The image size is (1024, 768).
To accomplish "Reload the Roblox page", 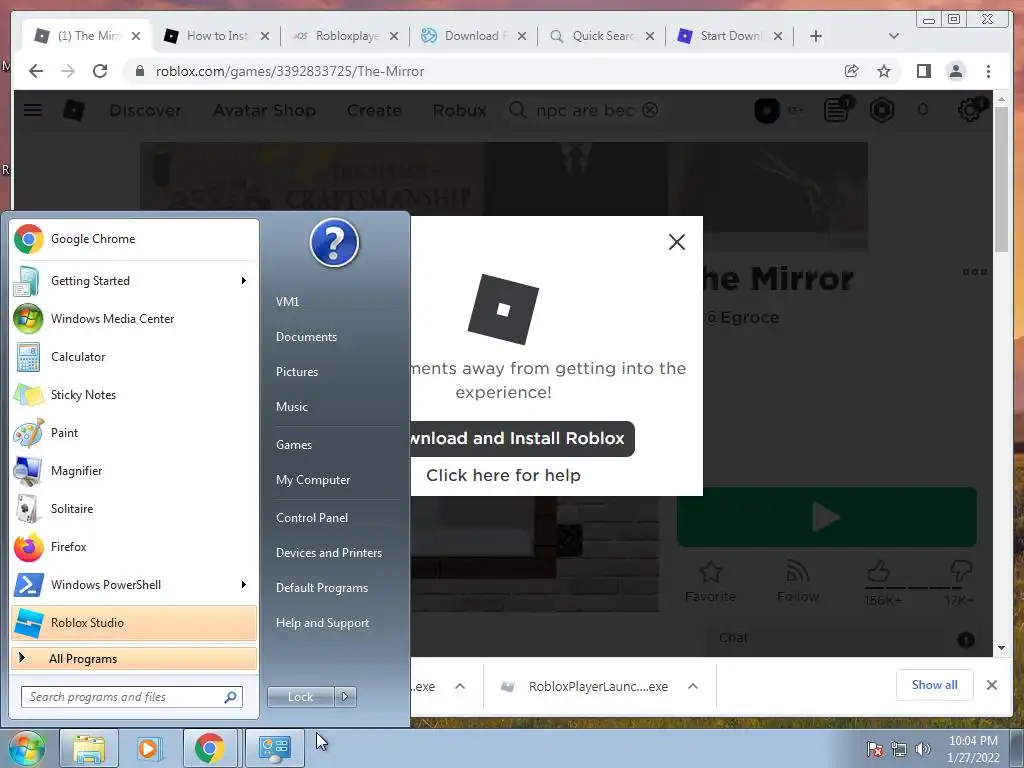I will tap(100, 71).
